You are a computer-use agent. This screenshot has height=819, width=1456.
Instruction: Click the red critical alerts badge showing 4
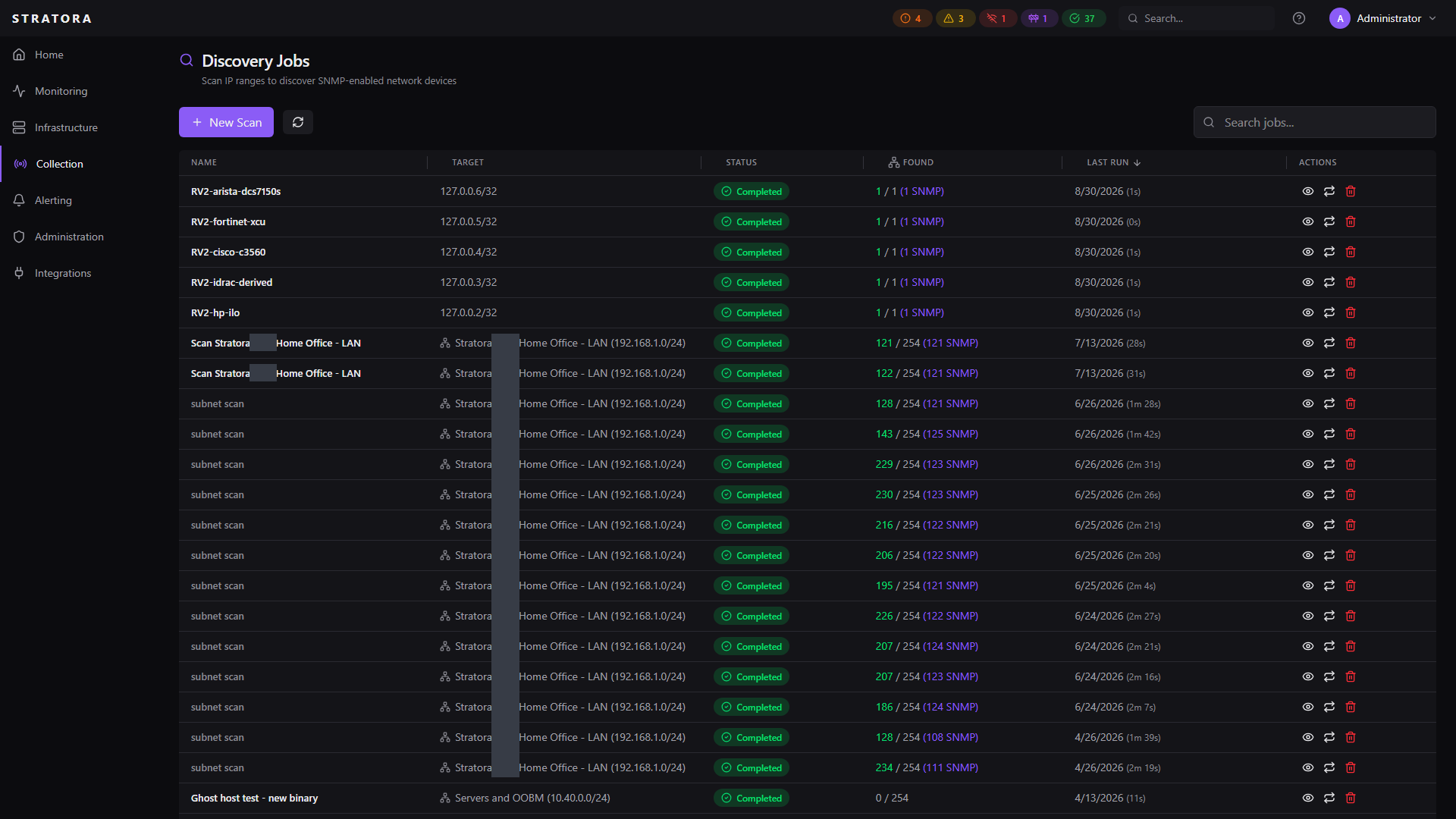(912, 18)
